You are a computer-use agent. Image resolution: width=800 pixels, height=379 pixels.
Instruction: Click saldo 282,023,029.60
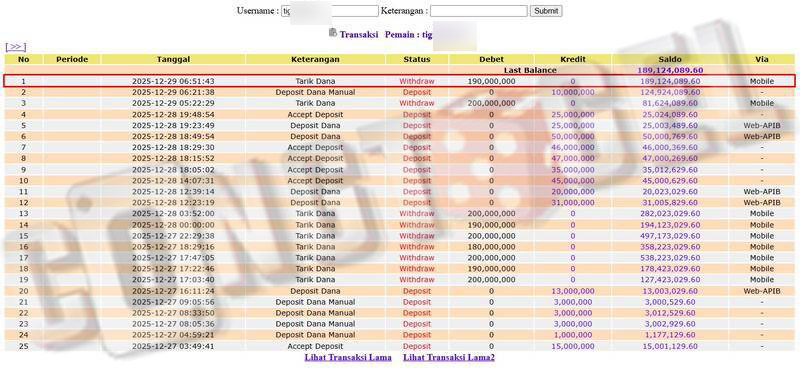[670, 214]
